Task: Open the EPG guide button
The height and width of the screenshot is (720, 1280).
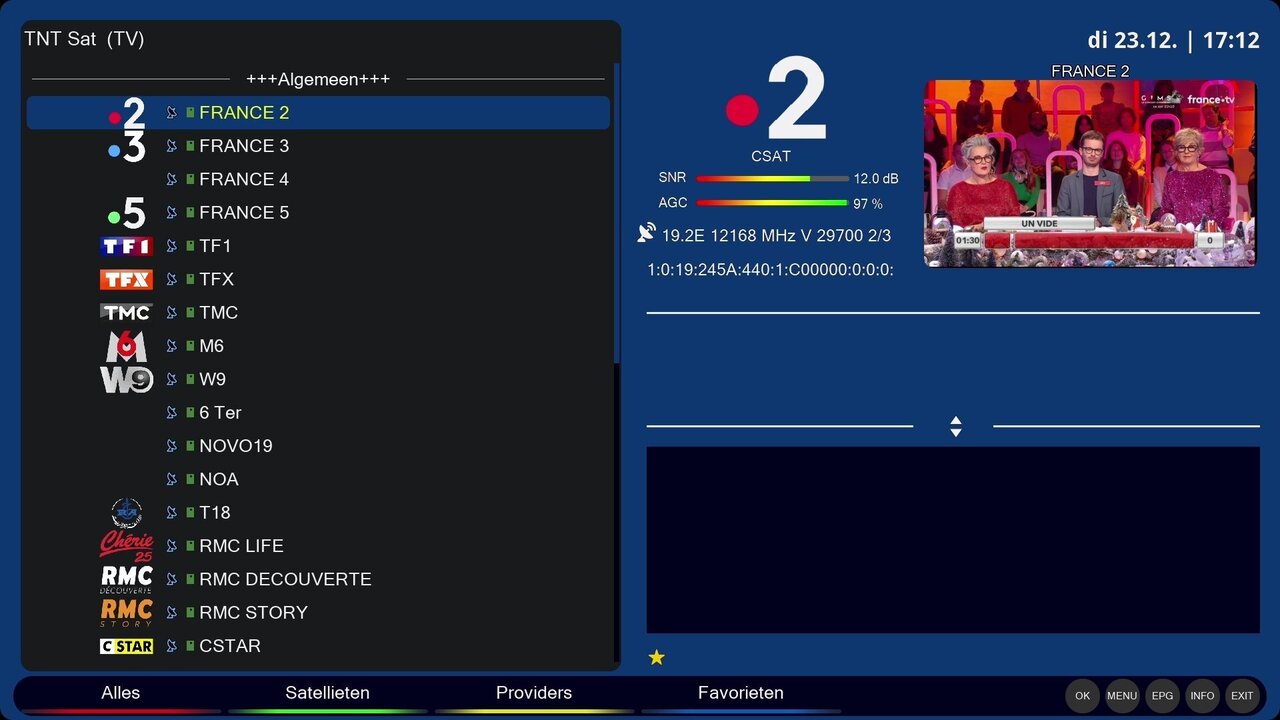Action: [1162, 696]
